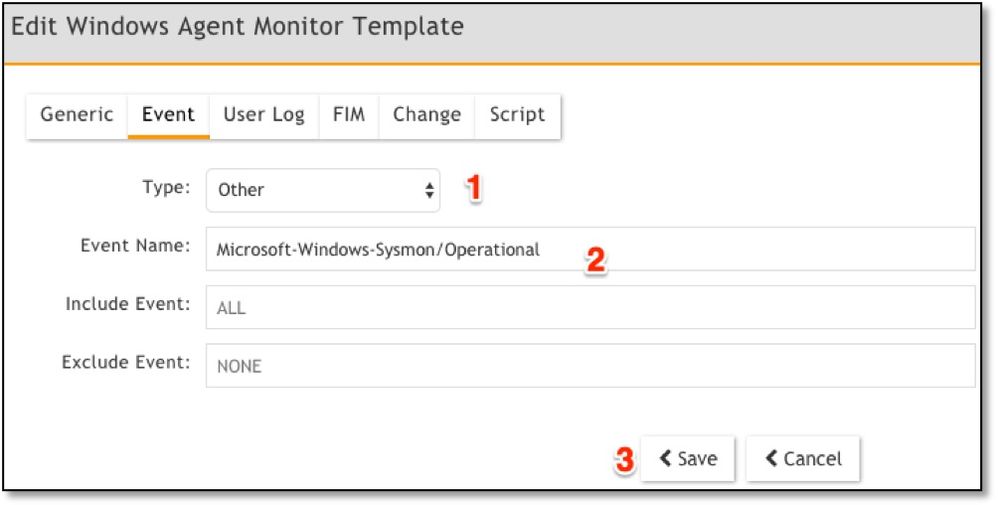The width and height of the screenshot is (998, 505).
Task: Open the Script tab
Action: click(x=517, y=114)
